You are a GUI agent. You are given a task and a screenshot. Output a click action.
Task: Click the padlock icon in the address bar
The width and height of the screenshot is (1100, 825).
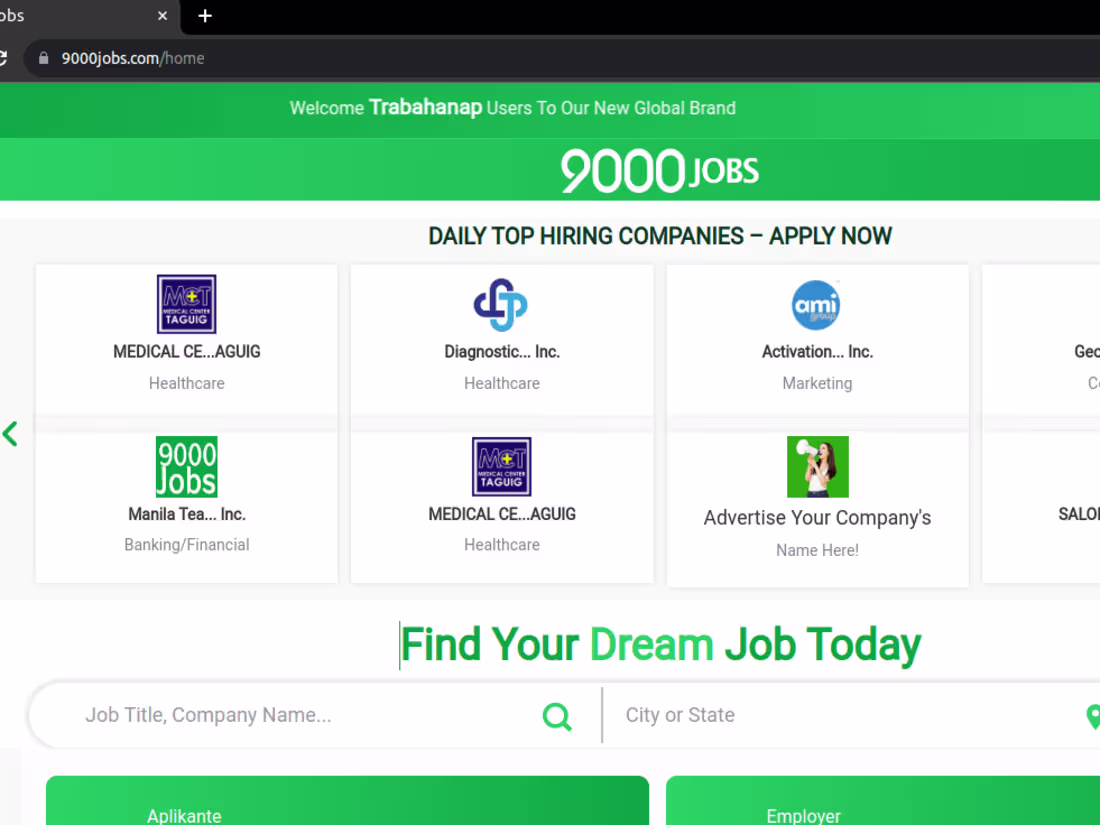point(42,58)
